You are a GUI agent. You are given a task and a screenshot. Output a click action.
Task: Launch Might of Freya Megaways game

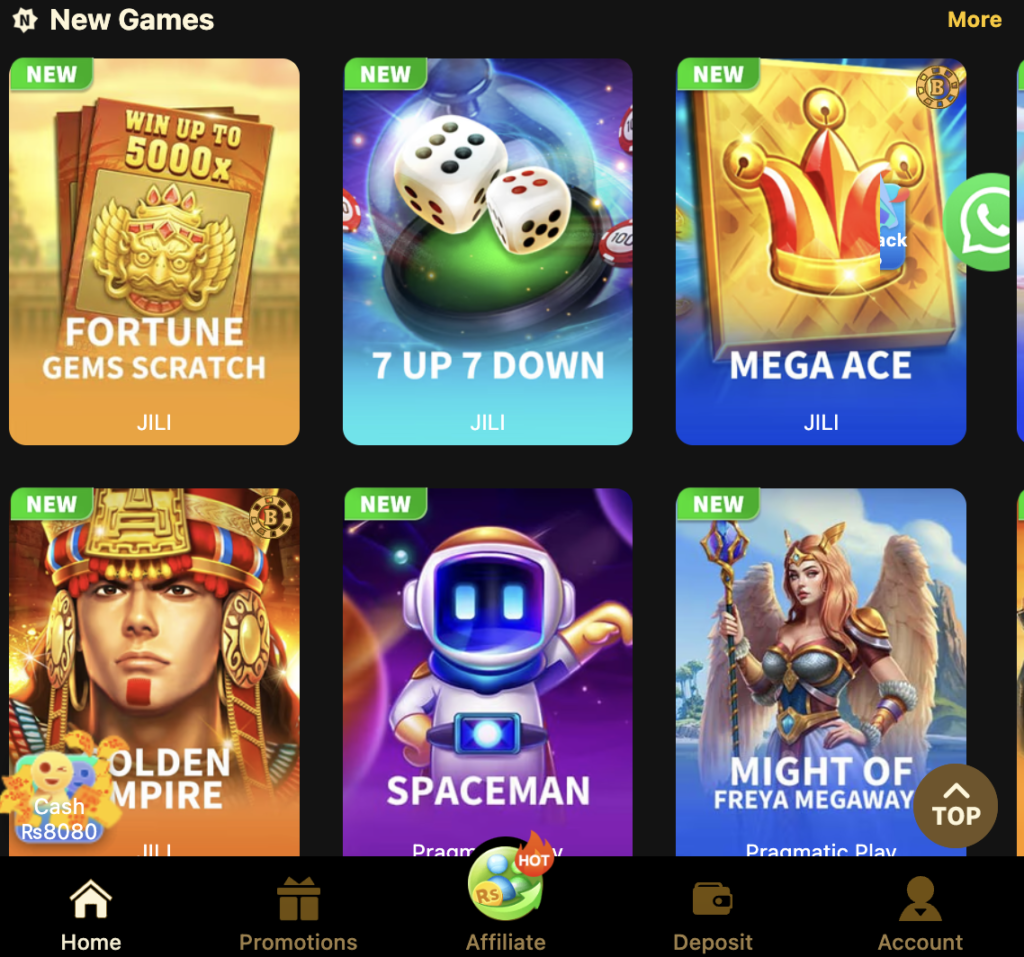(x=821, y=672)
